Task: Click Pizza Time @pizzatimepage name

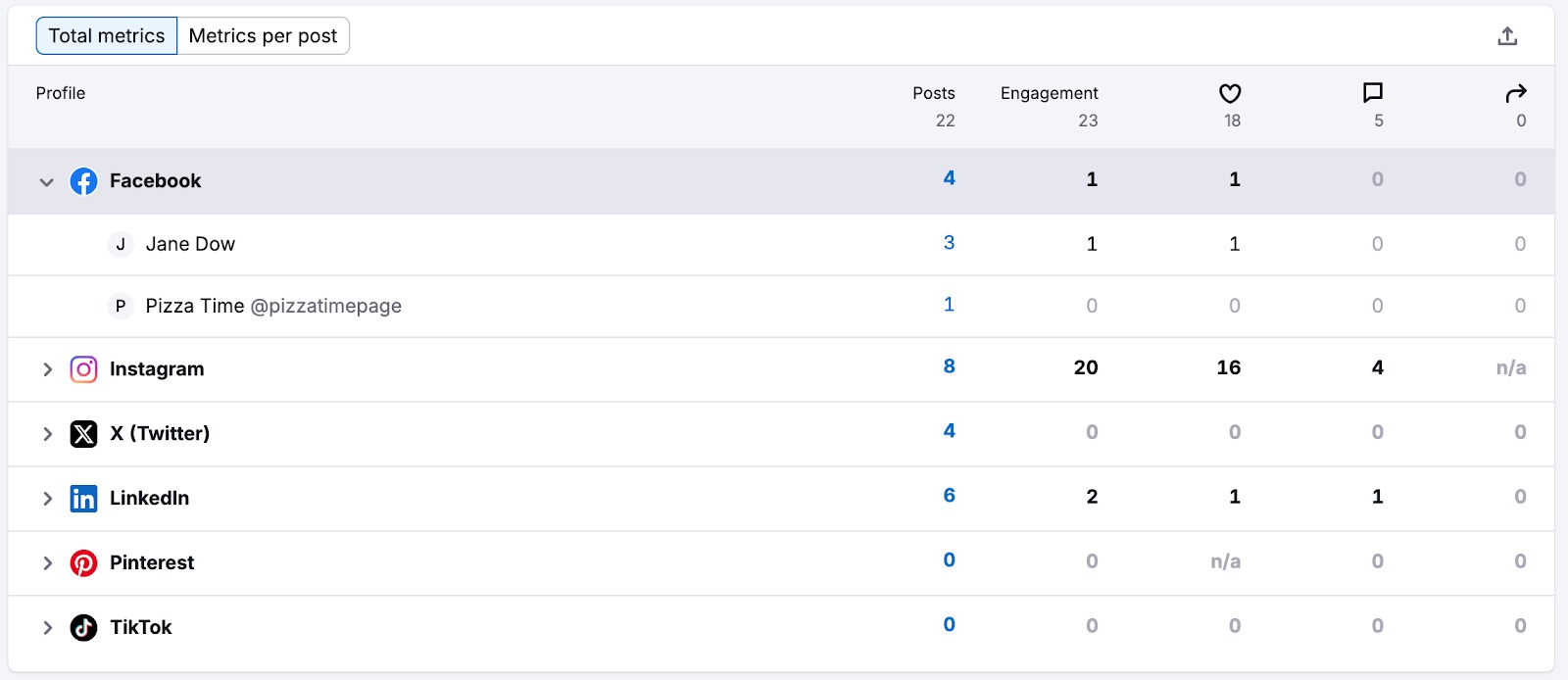Action: click(273, 306)
